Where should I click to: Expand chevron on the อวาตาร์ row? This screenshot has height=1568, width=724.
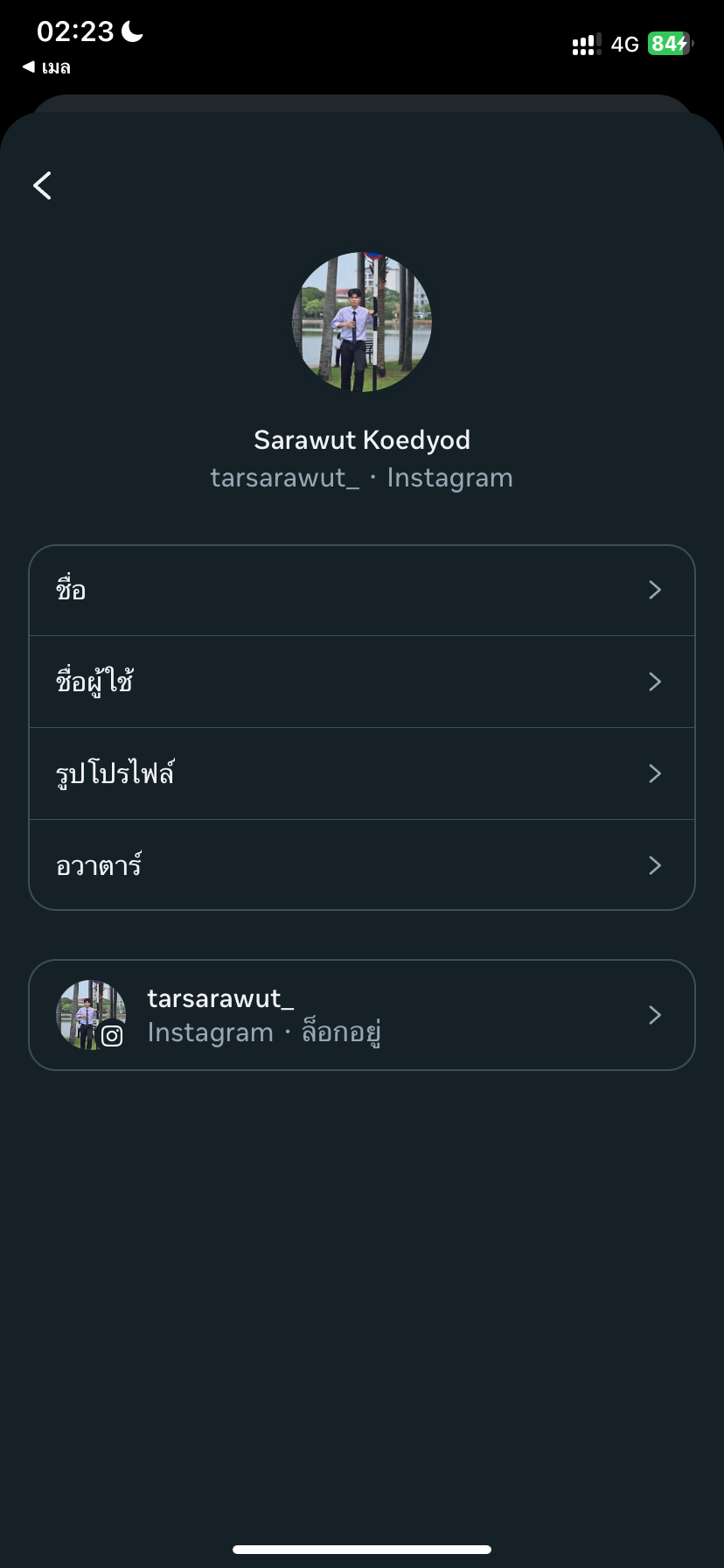pos(655,865)
